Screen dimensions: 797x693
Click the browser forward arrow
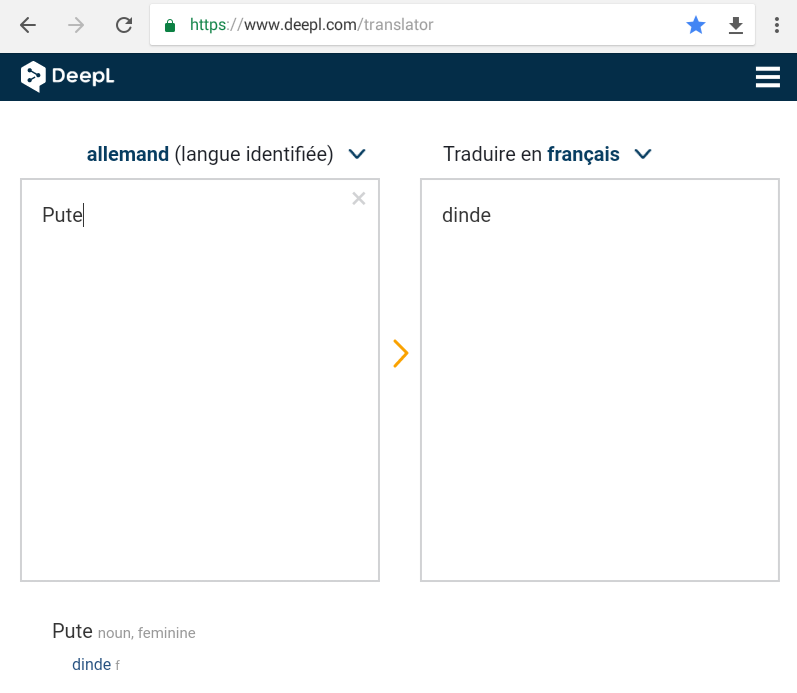pos(76,25)
